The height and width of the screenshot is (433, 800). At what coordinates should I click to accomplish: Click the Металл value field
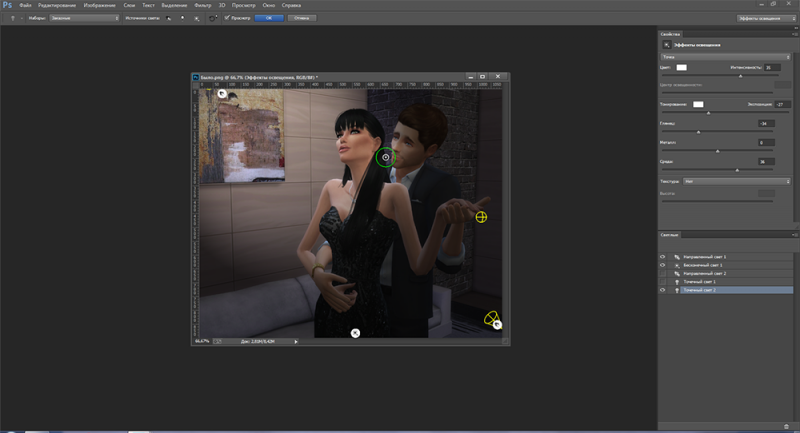(x=766, y=142)
